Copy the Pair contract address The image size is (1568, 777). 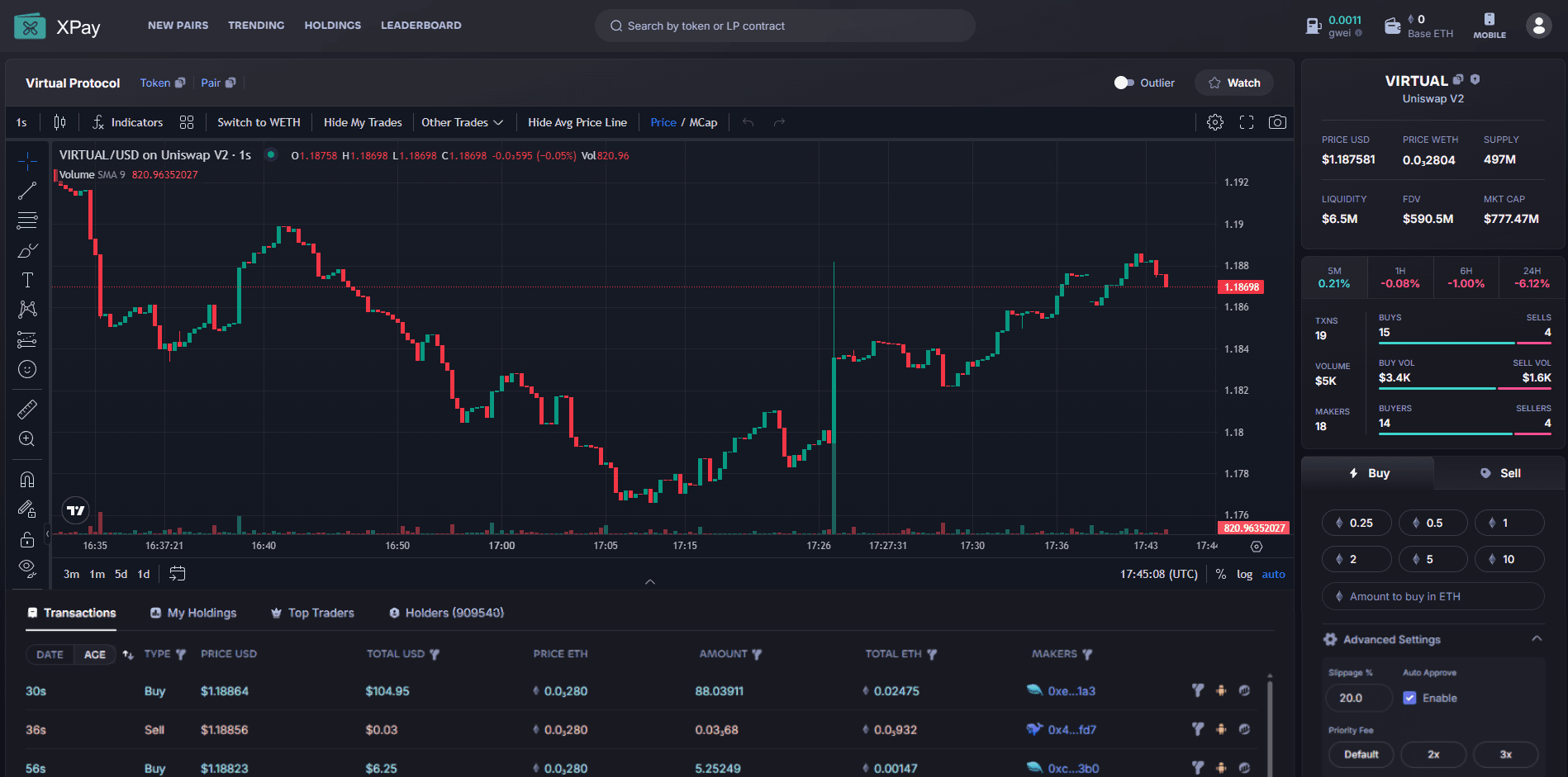[x=230, y=83]
